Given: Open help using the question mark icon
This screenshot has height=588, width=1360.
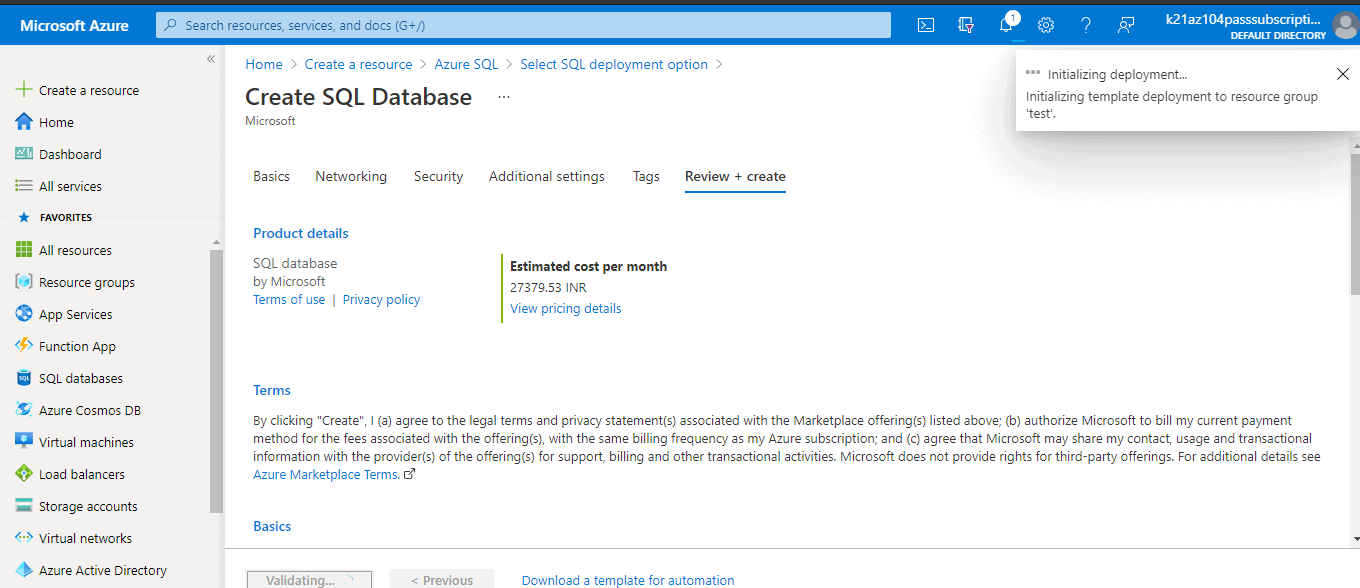Looking at the screenshot, I should (x=1085, y=24).
